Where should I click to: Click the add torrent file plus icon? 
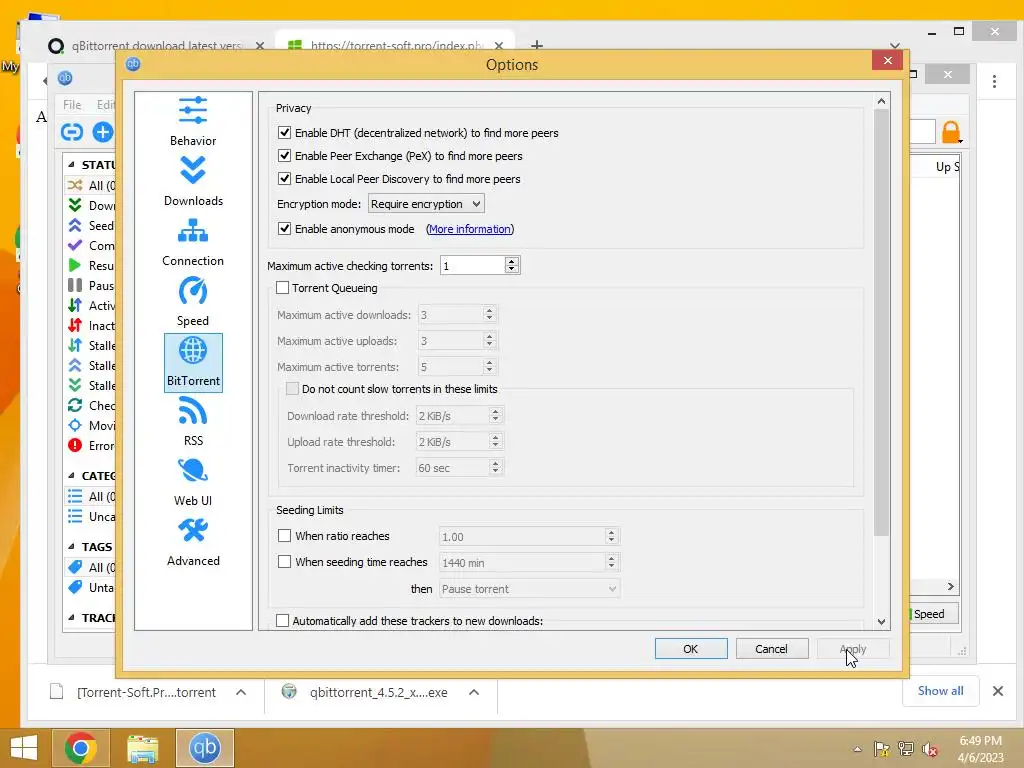[x=103, y=132]
